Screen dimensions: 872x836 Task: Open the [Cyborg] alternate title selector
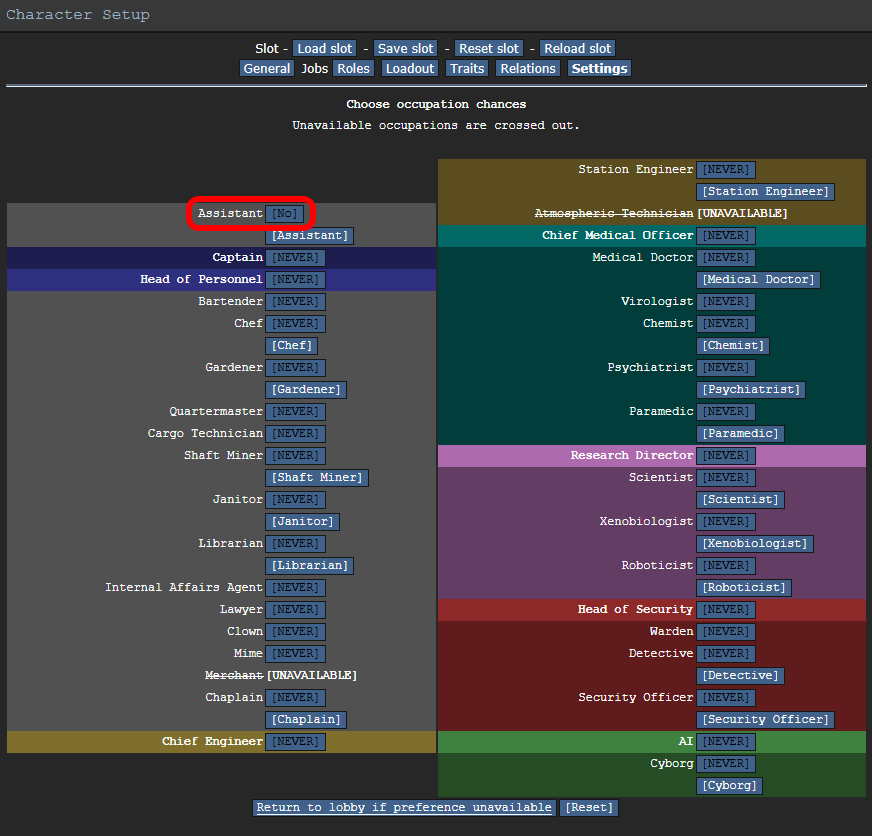coord(729,785)
